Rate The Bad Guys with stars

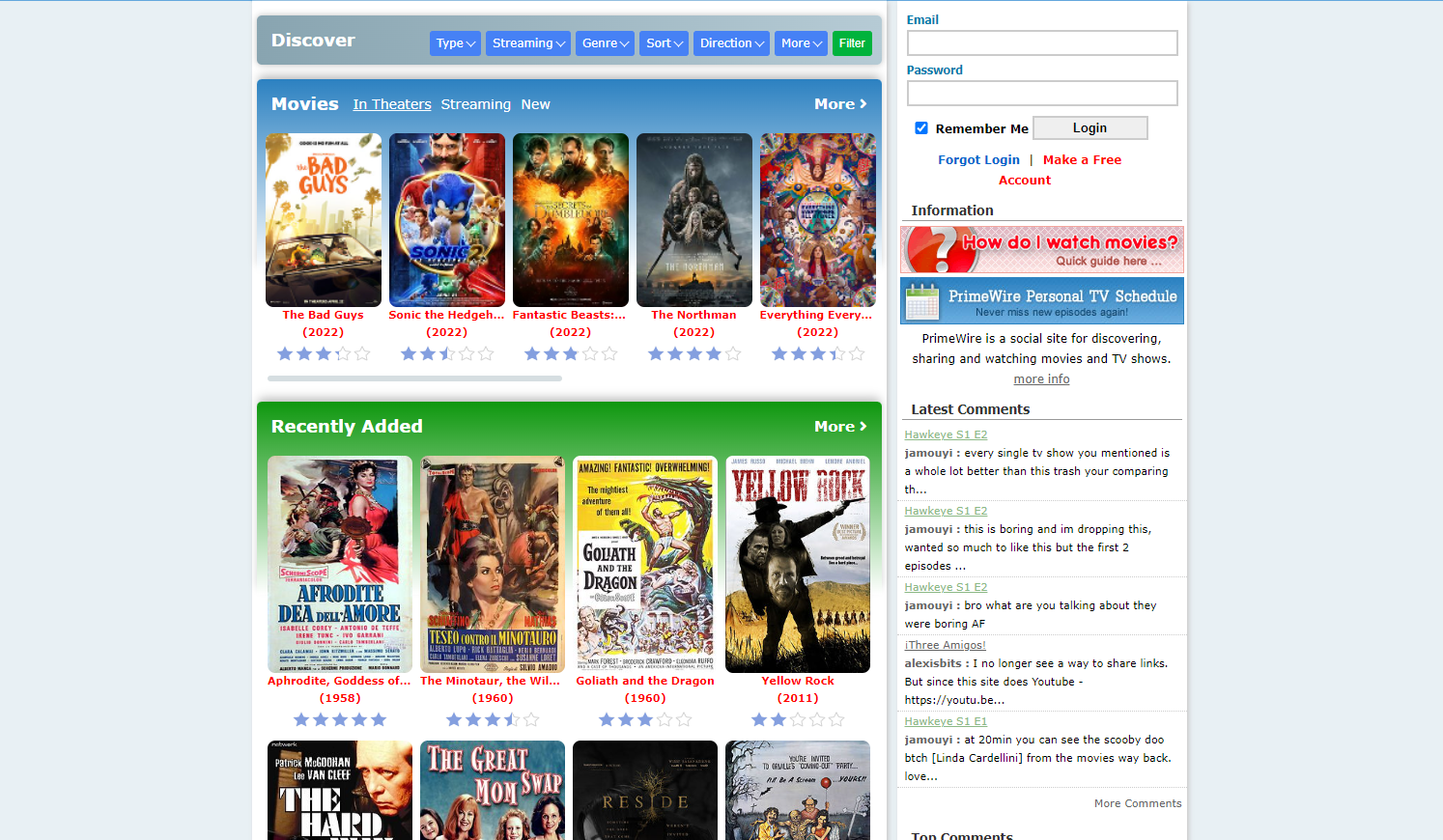pos(324,354)
